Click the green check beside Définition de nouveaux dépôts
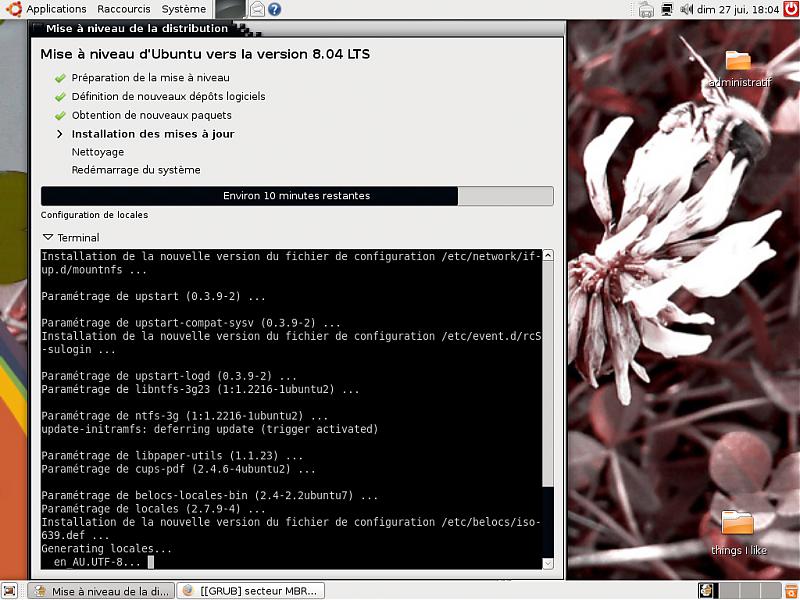 tap(60, 96)
